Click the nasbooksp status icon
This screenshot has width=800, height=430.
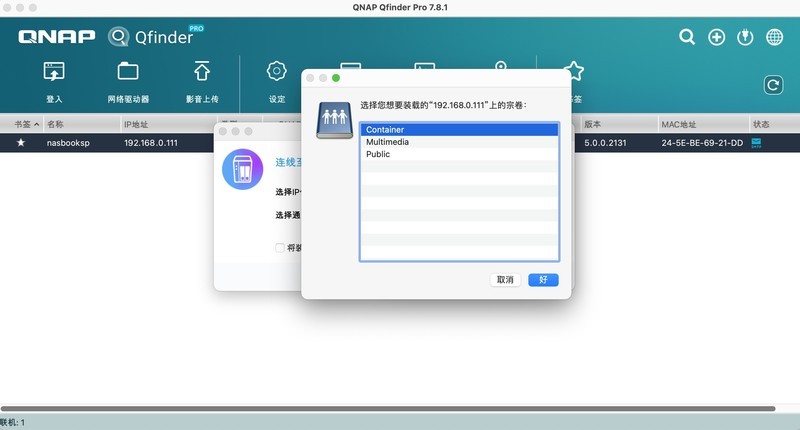tap(756, 143)
